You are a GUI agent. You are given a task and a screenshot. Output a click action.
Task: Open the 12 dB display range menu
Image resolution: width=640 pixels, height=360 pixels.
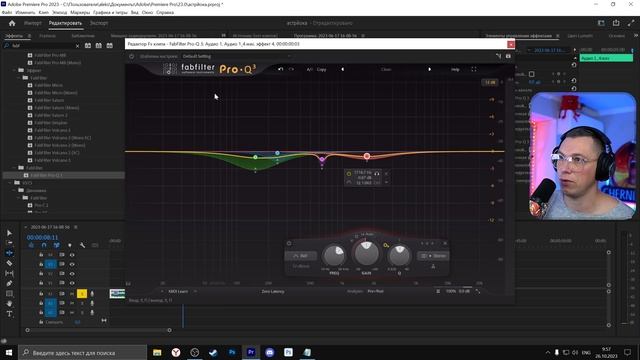[x=490, y=82]
